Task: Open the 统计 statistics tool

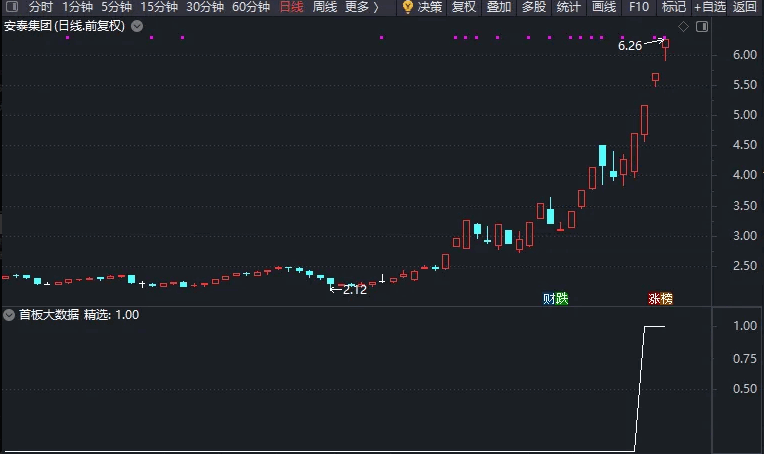Action: coord(569,7)
